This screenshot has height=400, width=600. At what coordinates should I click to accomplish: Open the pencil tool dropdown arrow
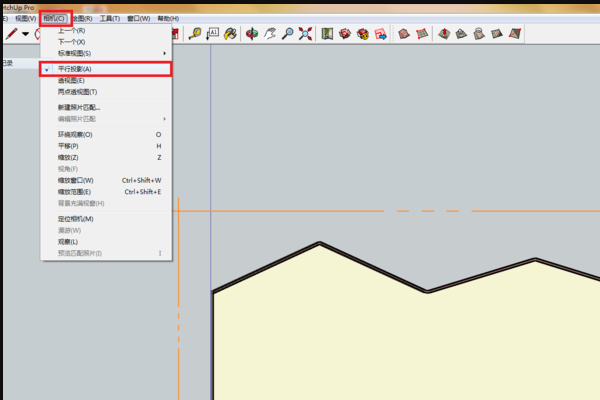(x=26, y=34)
